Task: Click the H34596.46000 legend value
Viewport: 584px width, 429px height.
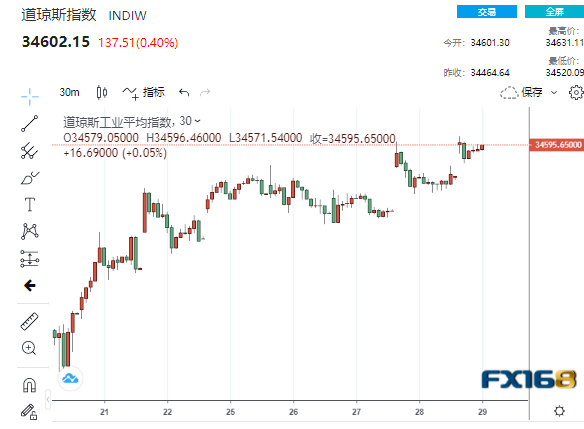Action: [x=184, y=138]
